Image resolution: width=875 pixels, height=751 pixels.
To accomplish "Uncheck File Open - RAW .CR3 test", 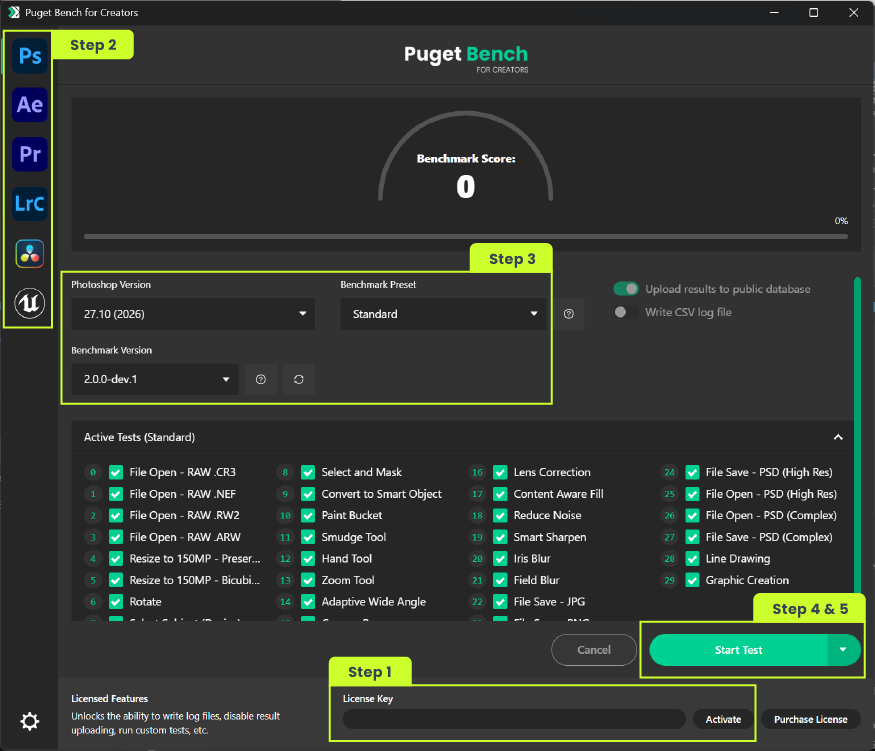I will [x=116, y=473].
